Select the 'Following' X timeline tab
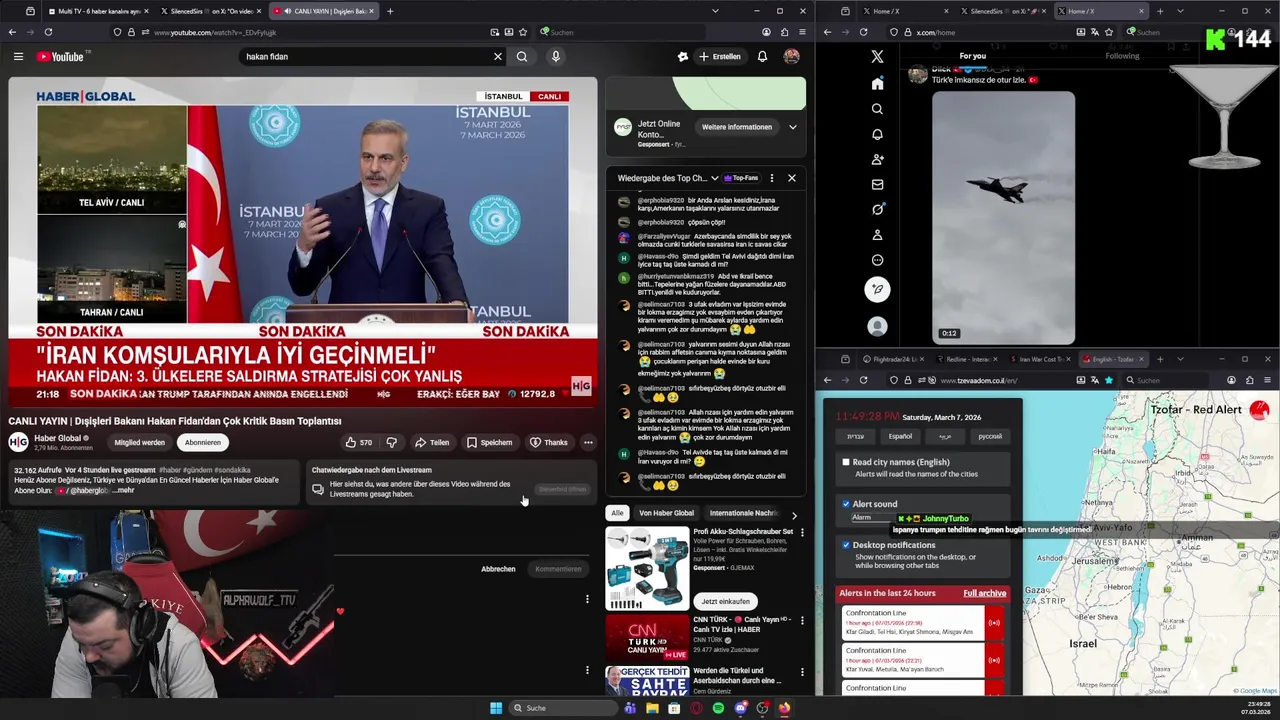1280x720 pixels. tap(1122, 56)
